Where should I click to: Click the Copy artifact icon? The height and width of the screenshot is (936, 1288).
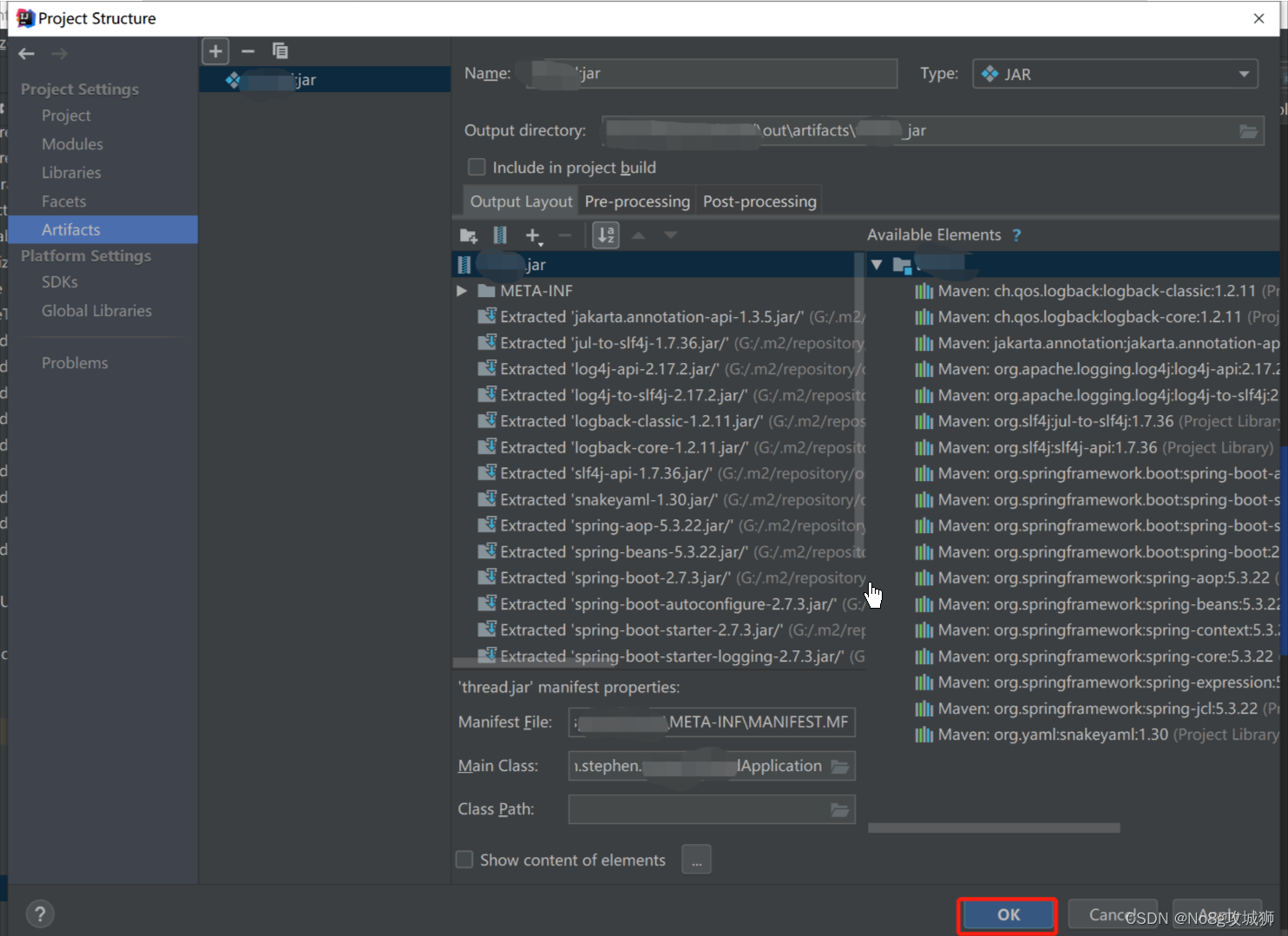click(279, 51)
